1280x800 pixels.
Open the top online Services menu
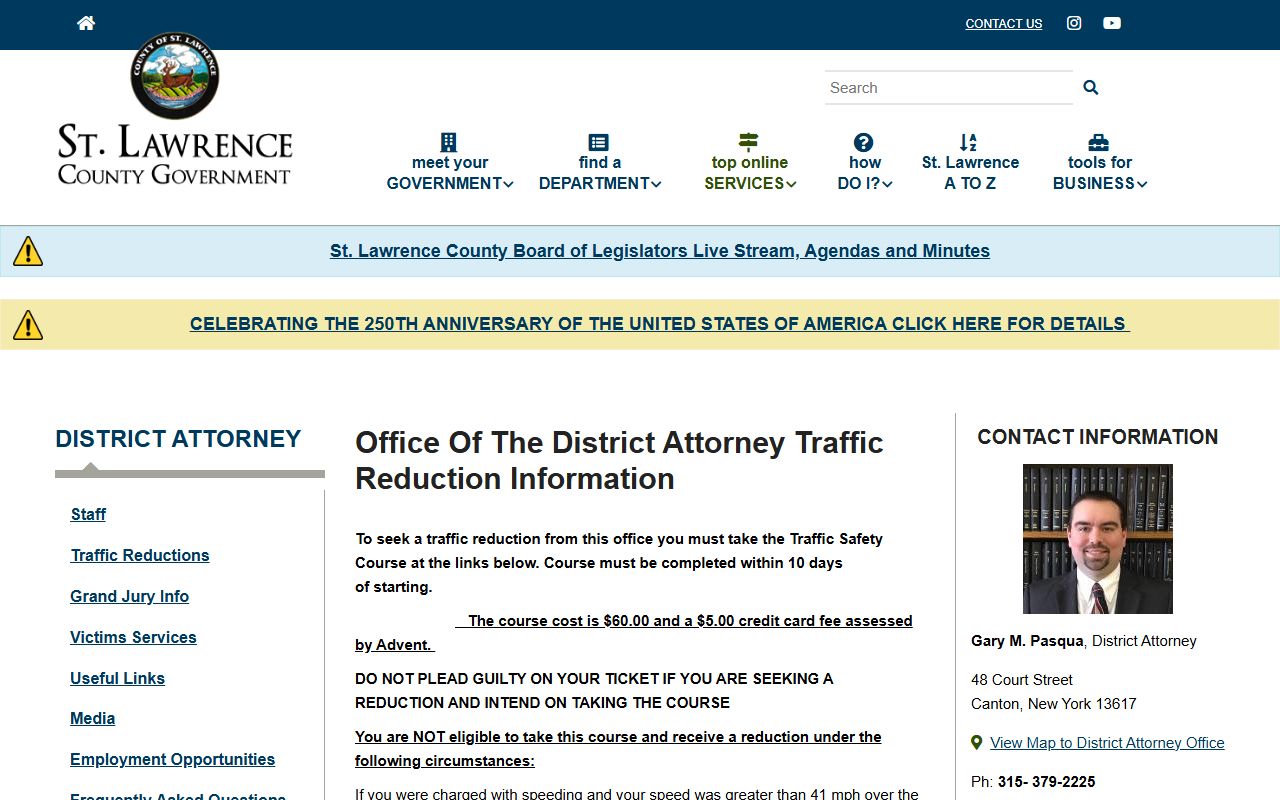click(750, 163)
